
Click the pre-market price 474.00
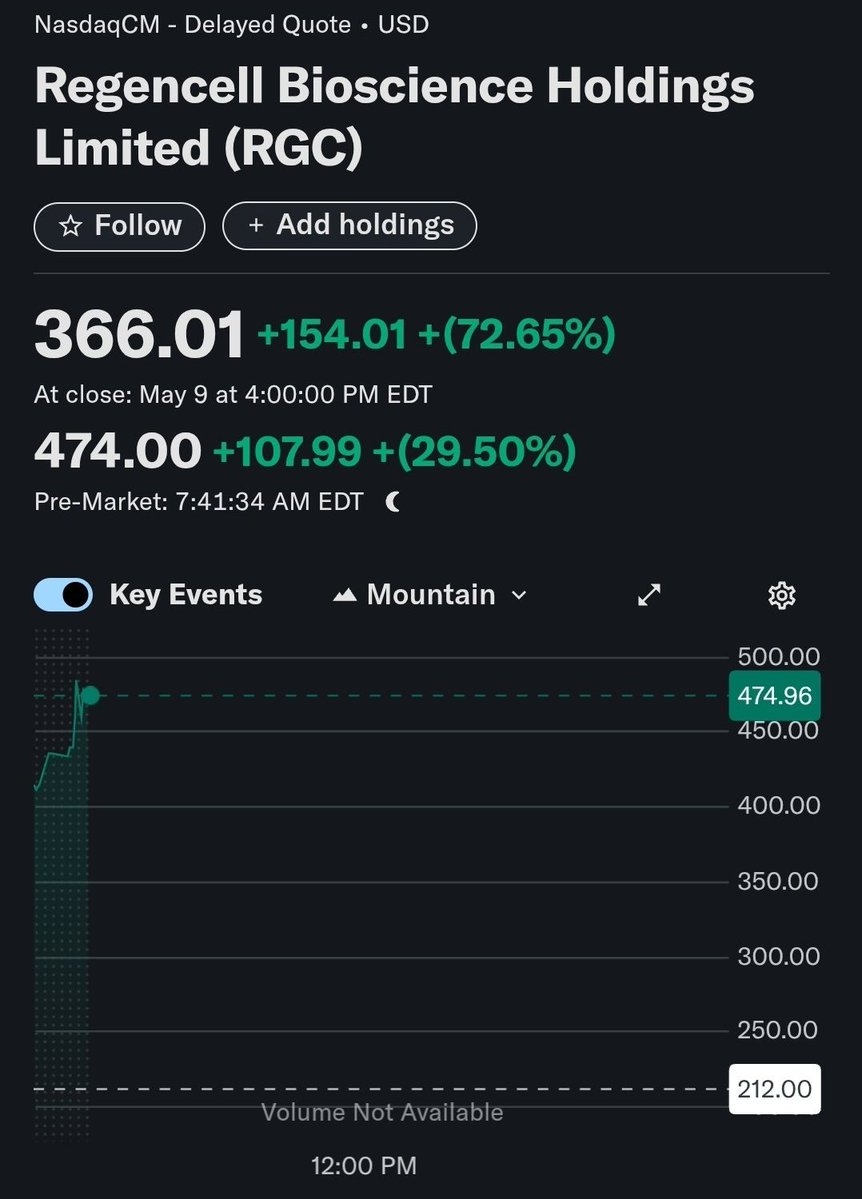click(118, 450)
